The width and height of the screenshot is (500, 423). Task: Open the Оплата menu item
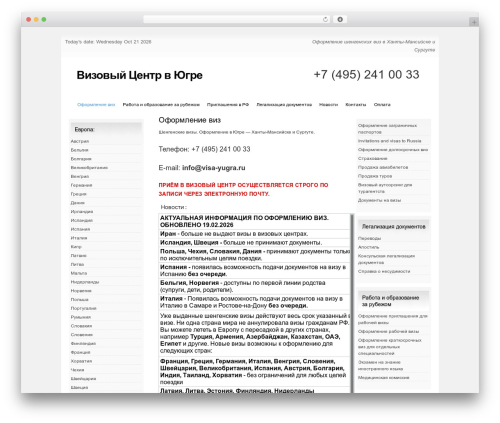(x=382, y=105)
